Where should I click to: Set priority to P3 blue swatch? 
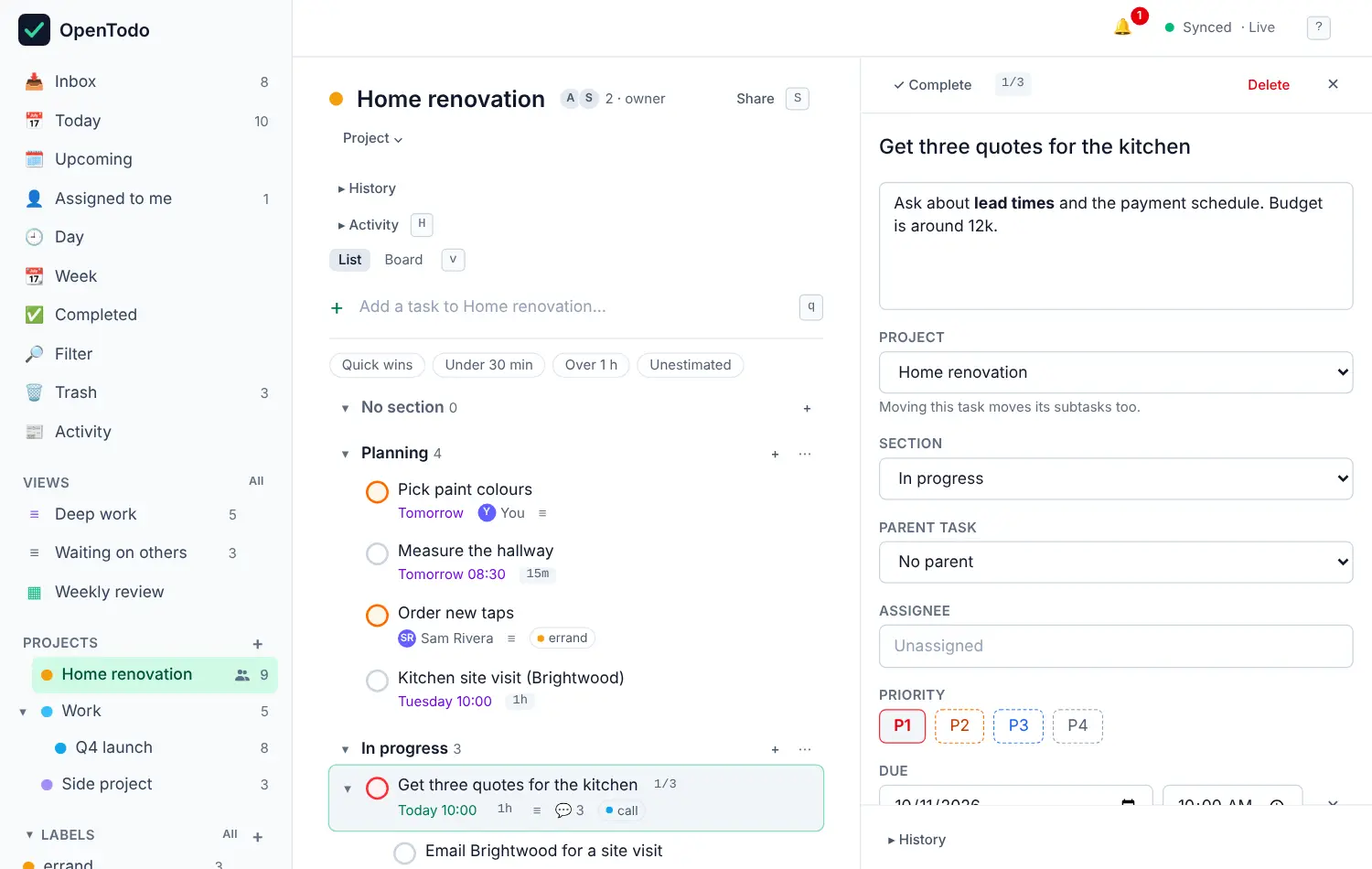click(x=1018, y=726)
